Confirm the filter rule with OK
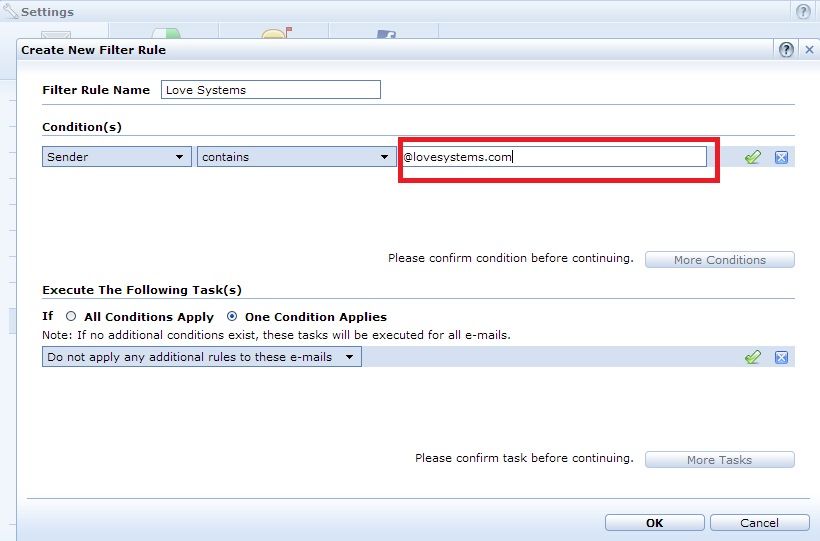This screenshot has width=820, height=541. coord(654,523)
